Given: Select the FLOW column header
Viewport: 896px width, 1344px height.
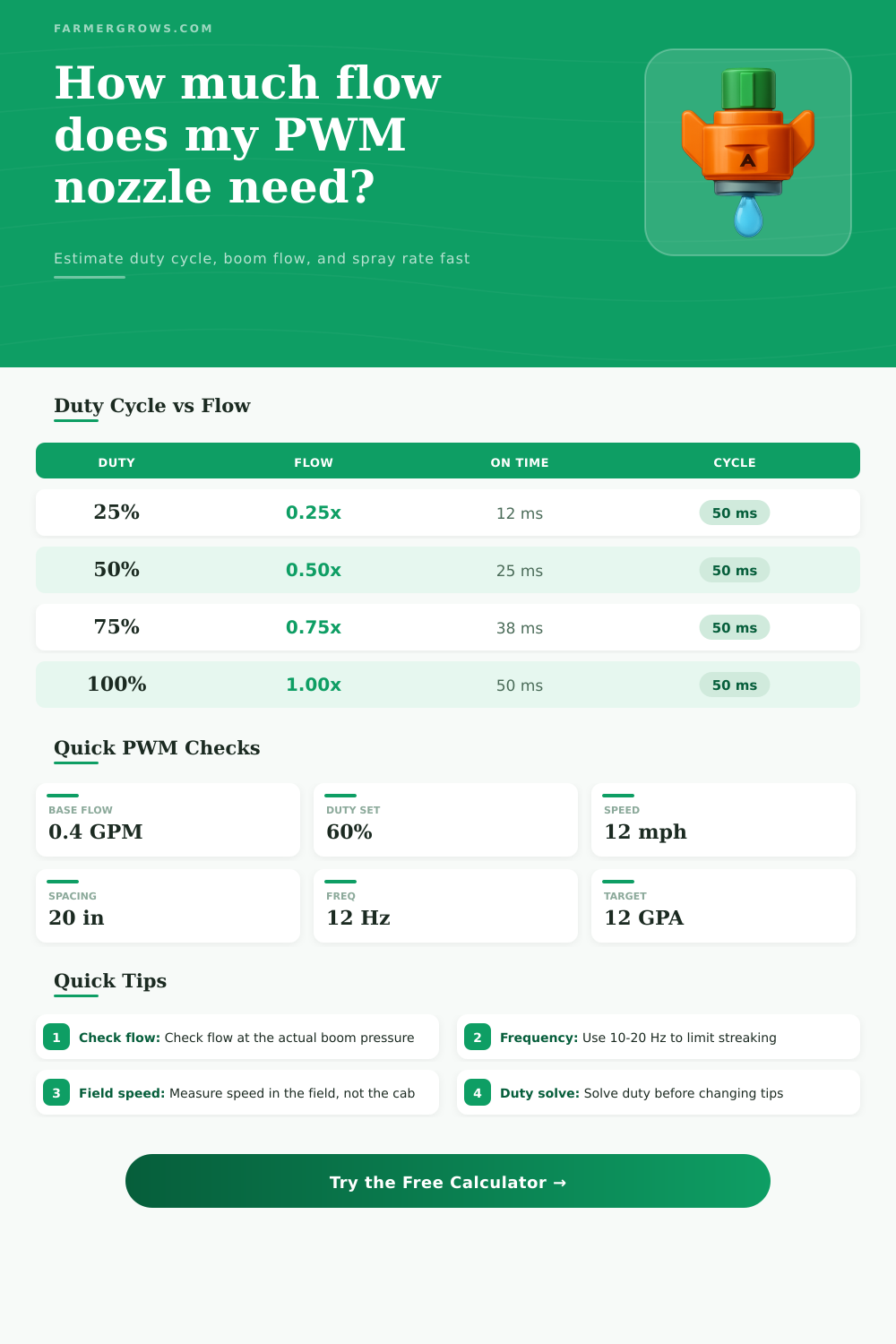Looking at the screenshot, I should coord(314,462).
